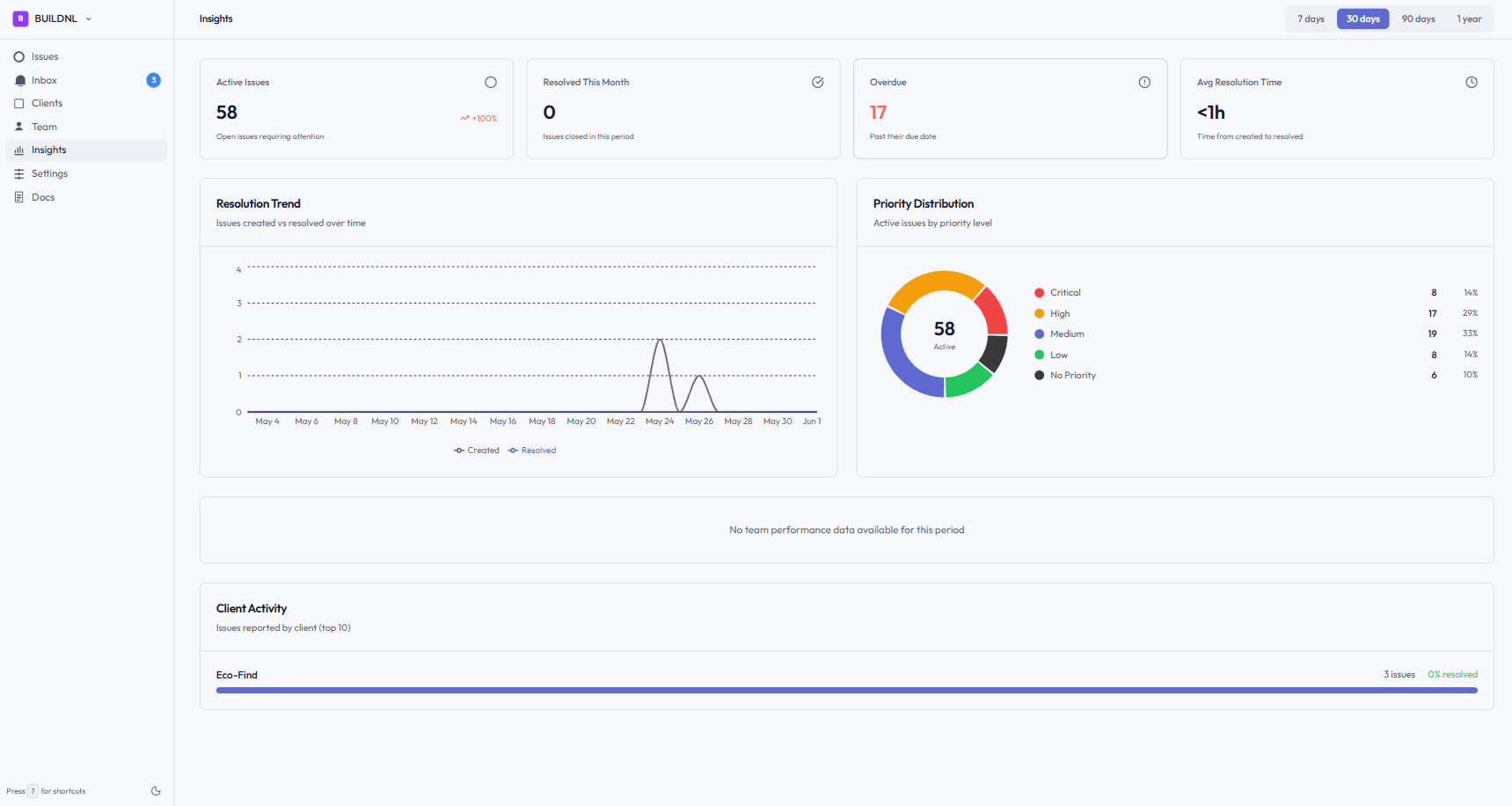Click the question mark shortcut key icon

[33, 791]
